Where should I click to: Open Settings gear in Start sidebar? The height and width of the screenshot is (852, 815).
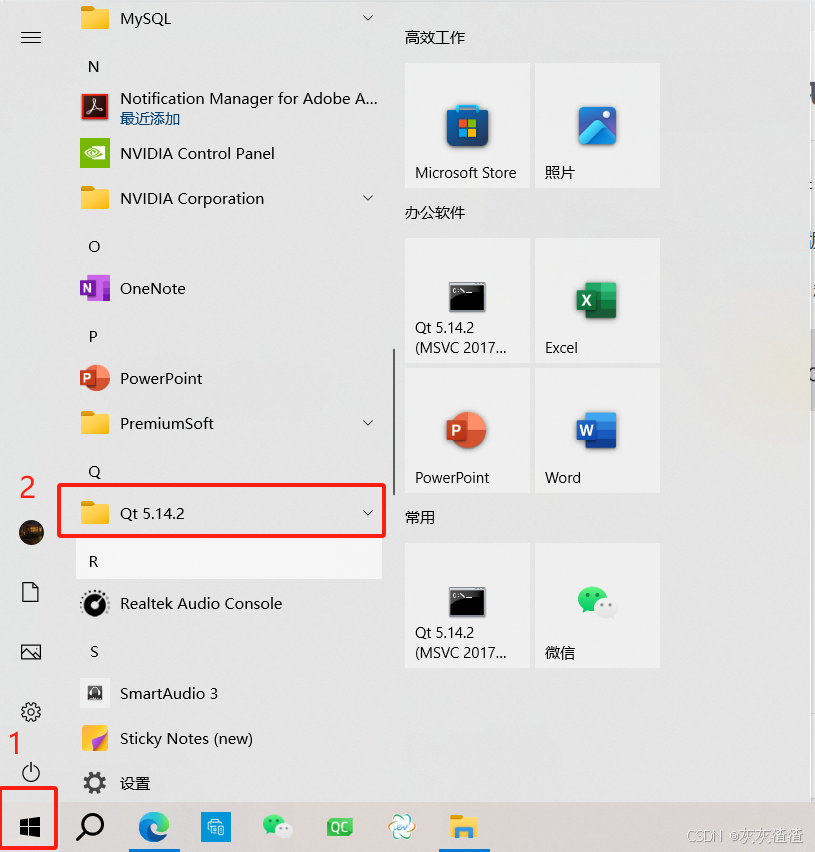(x=31, y=712)
